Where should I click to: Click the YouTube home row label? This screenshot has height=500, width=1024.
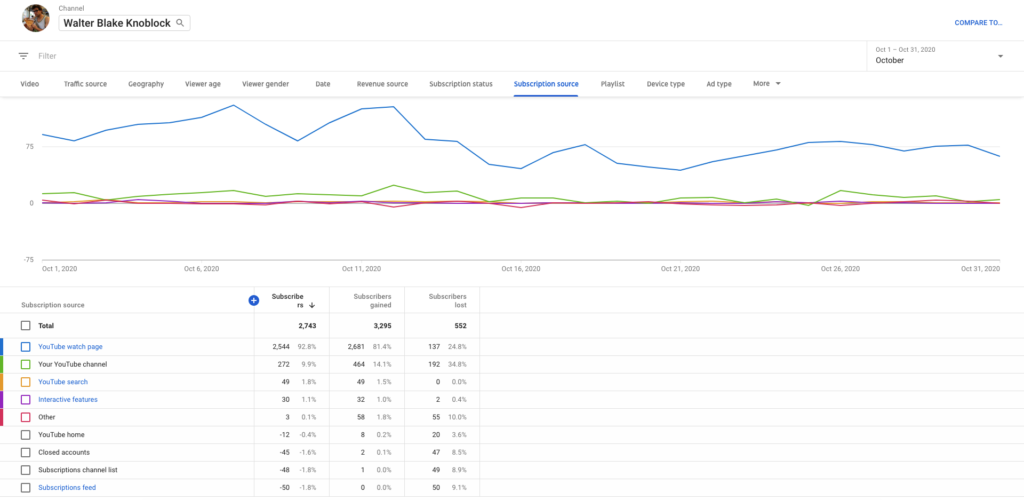tap(61, 435)
